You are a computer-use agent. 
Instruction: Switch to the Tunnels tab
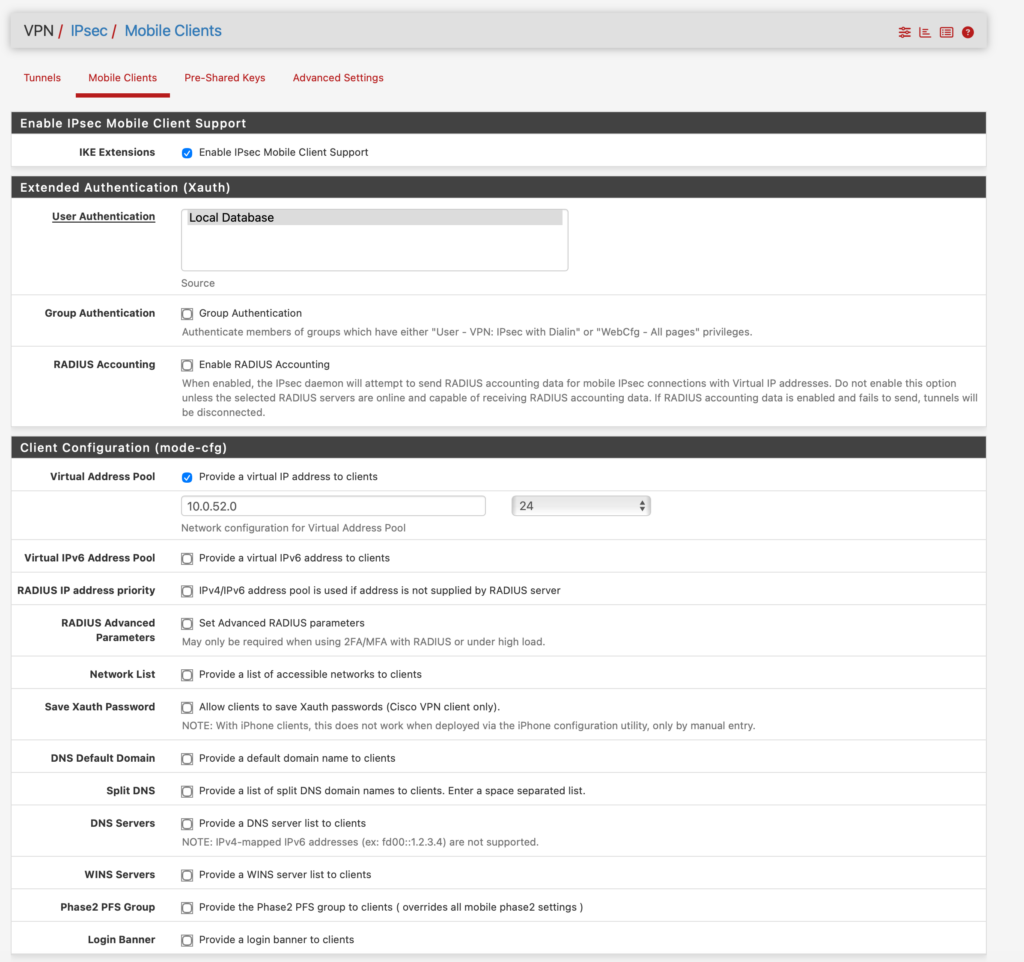tap(42, 78)
